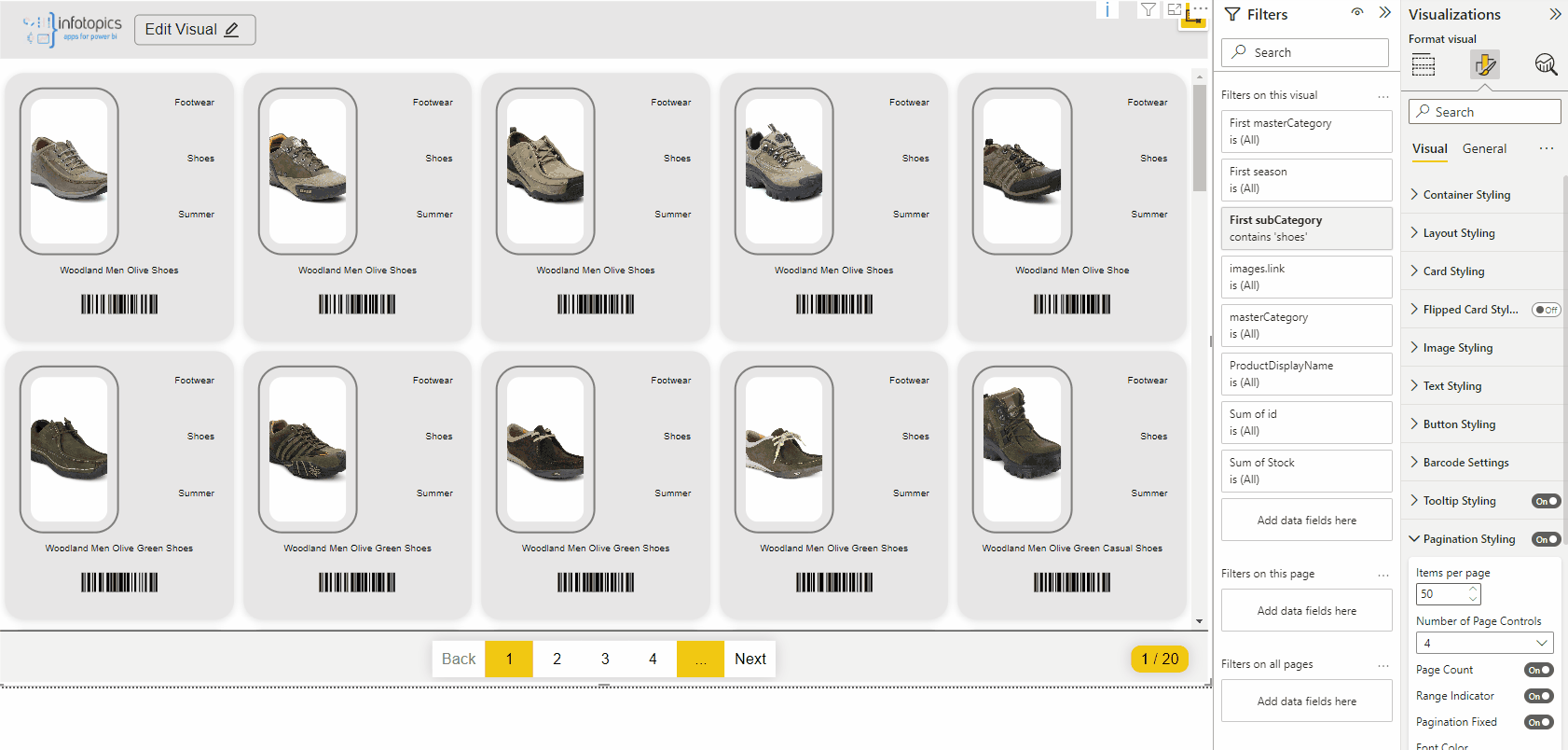The height and width of the screenshot is (750, 1568).
Task: Click the Focus mode icon on visual
Action: point(1175,9)
